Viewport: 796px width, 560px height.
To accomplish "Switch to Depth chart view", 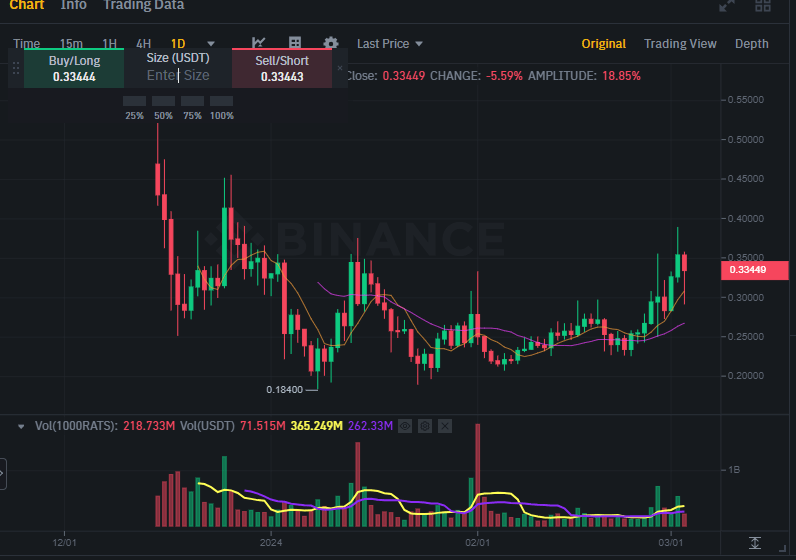I will click(x=752, y=44).
